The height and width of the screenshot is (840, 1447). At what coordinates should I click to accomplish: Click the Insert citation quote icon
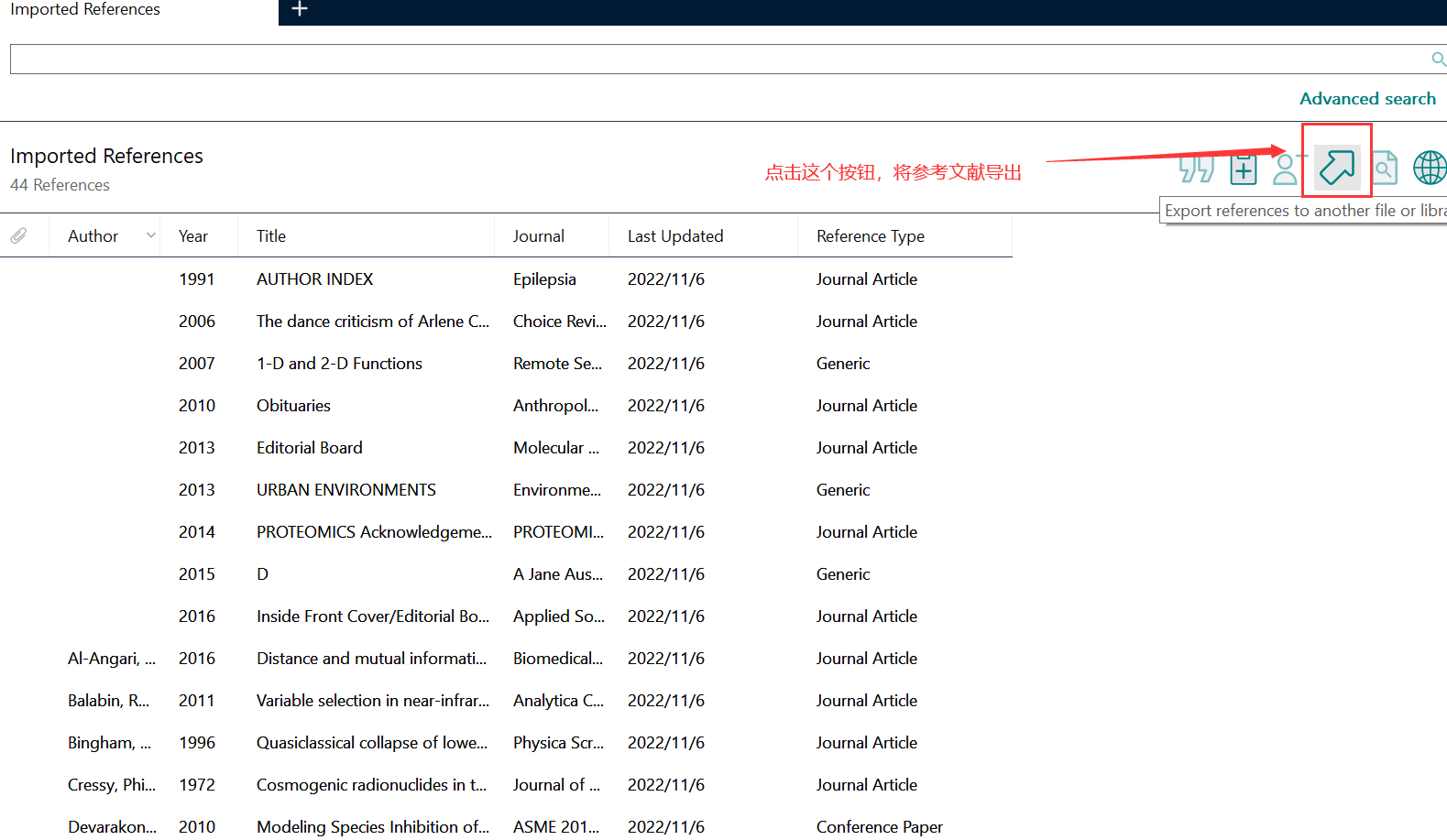pos(1197,169)
